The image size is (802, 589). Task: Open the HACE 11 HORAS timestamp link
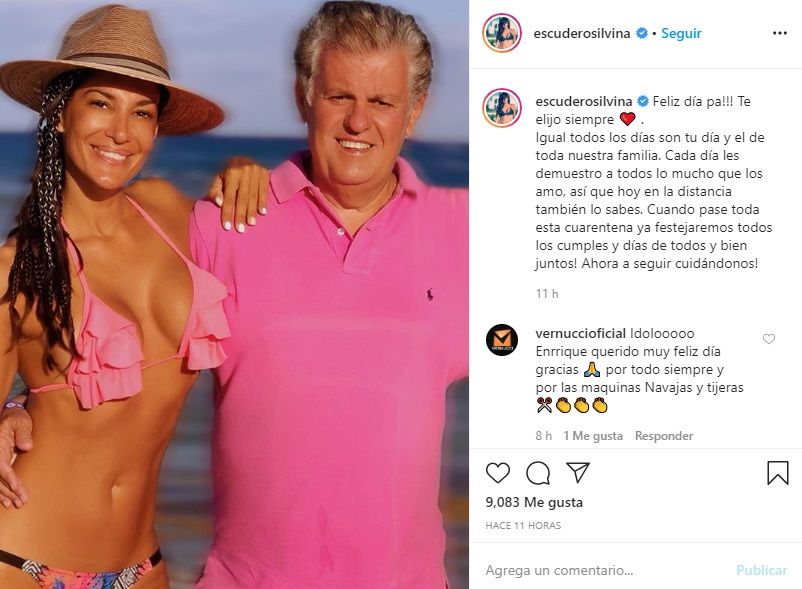point(523,525)
